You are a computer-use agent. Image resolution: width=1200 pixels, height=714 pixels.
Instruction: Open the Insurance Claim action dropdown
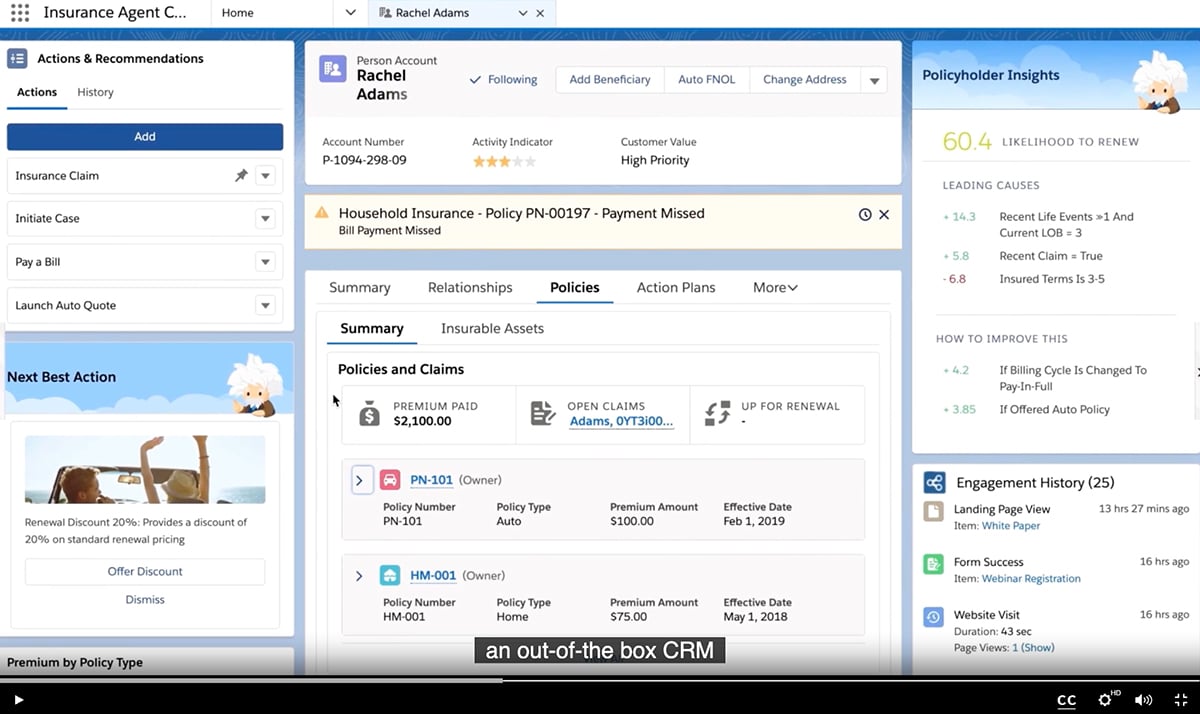(265, 175)
